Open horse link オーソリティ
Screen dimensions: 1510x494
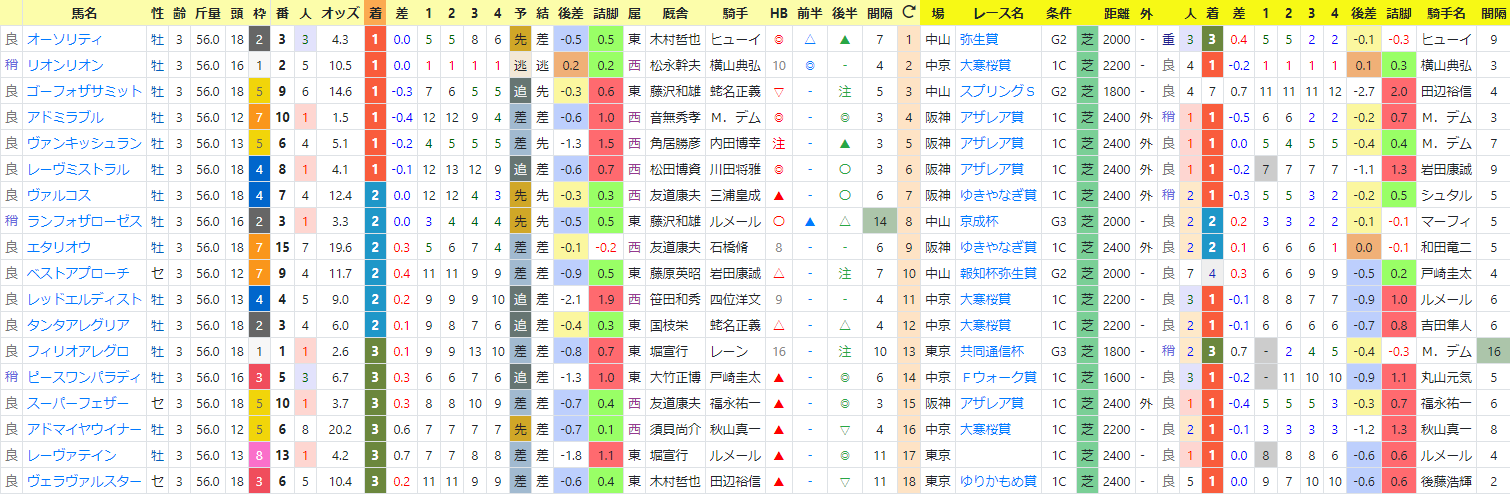63,39
